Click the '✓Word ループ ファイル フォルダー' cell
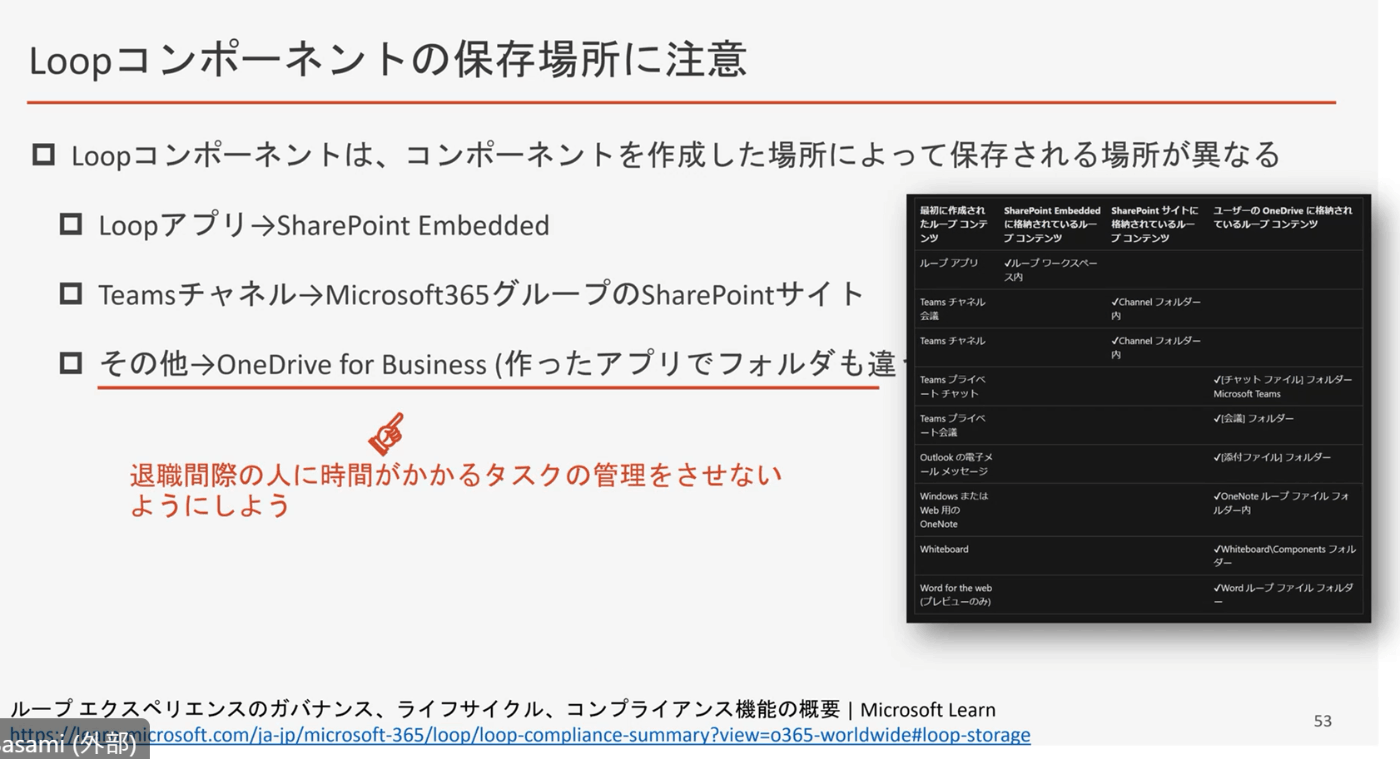Image resolution: width=1400 pixels, height=759 pixels. coord(1283,595)
